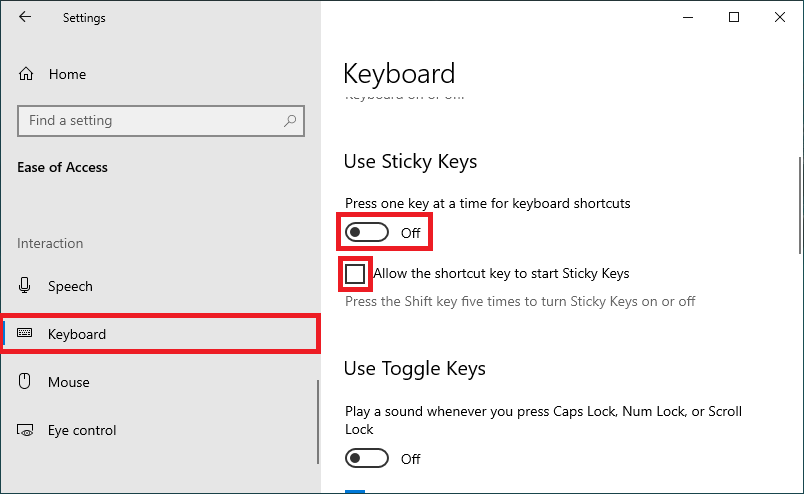The height and width of the screenshot is (494, 804).
Task: Minimize the Settings window
Action: point(688,17)
